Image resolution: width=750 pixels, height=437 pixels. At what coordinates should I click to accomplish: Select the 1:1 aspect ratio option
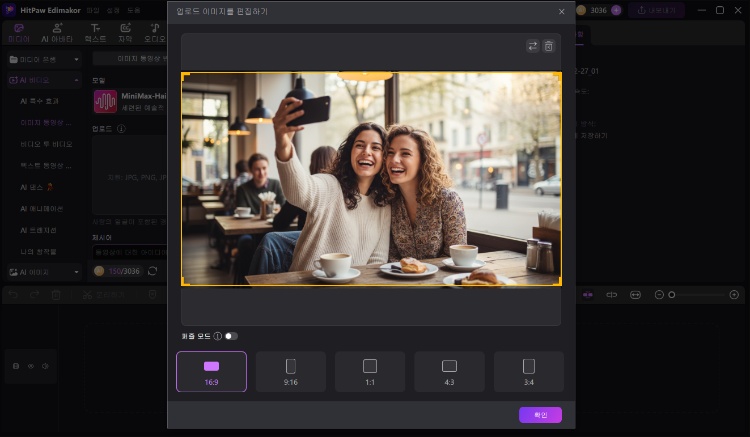370,371
